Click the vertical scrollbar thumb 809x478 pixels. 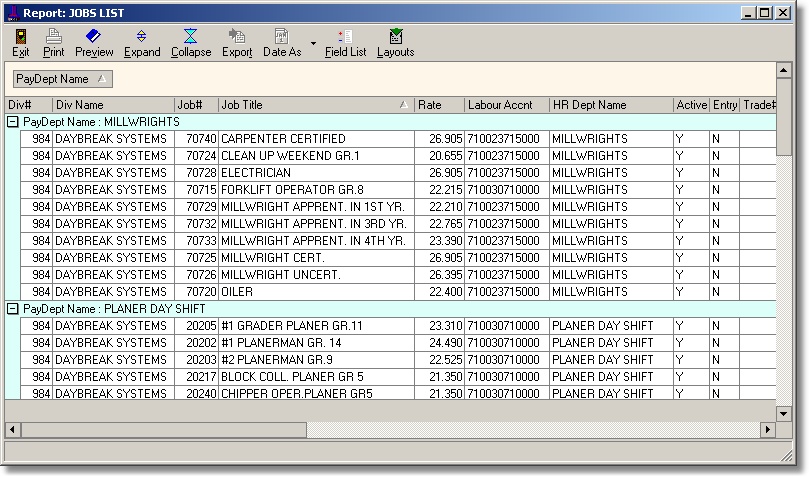pyautogui.click(x=784, y=117)
